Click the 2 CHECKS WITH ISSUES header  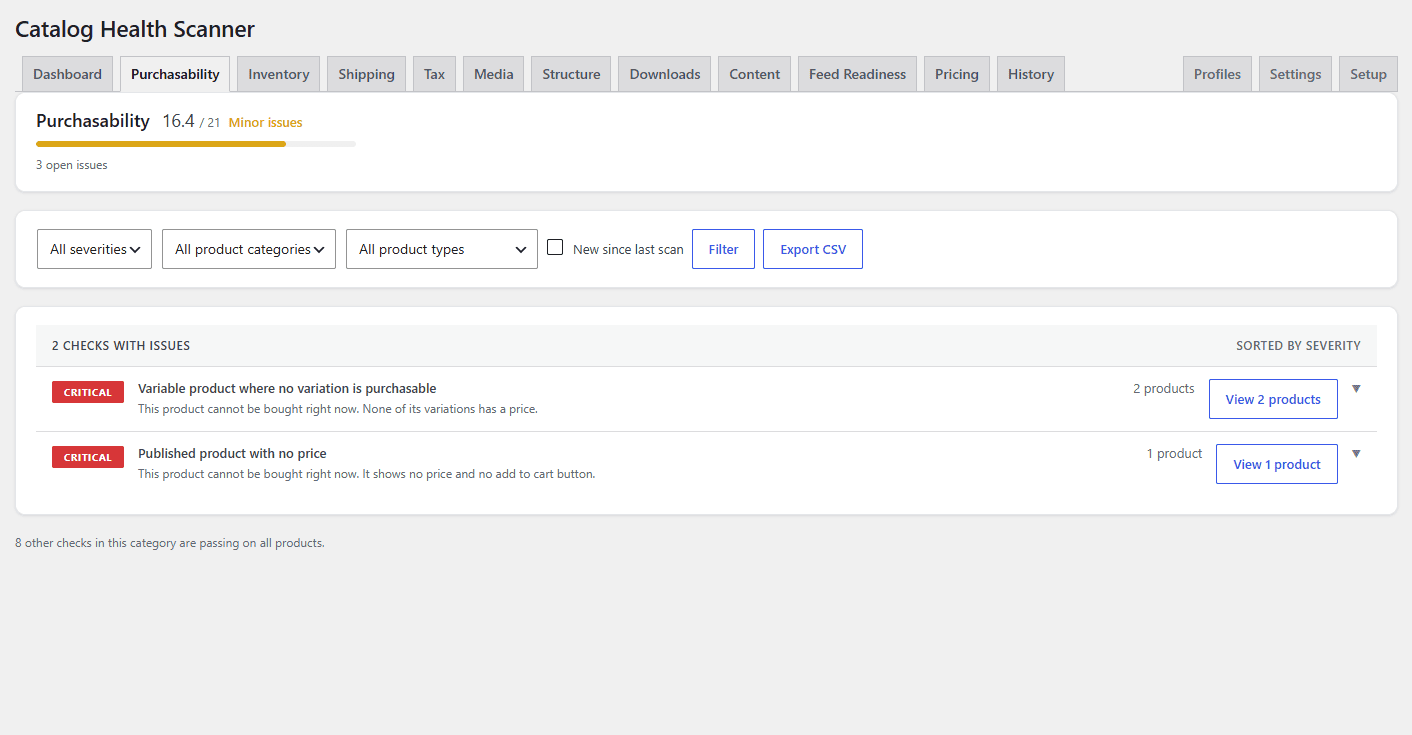121,346
